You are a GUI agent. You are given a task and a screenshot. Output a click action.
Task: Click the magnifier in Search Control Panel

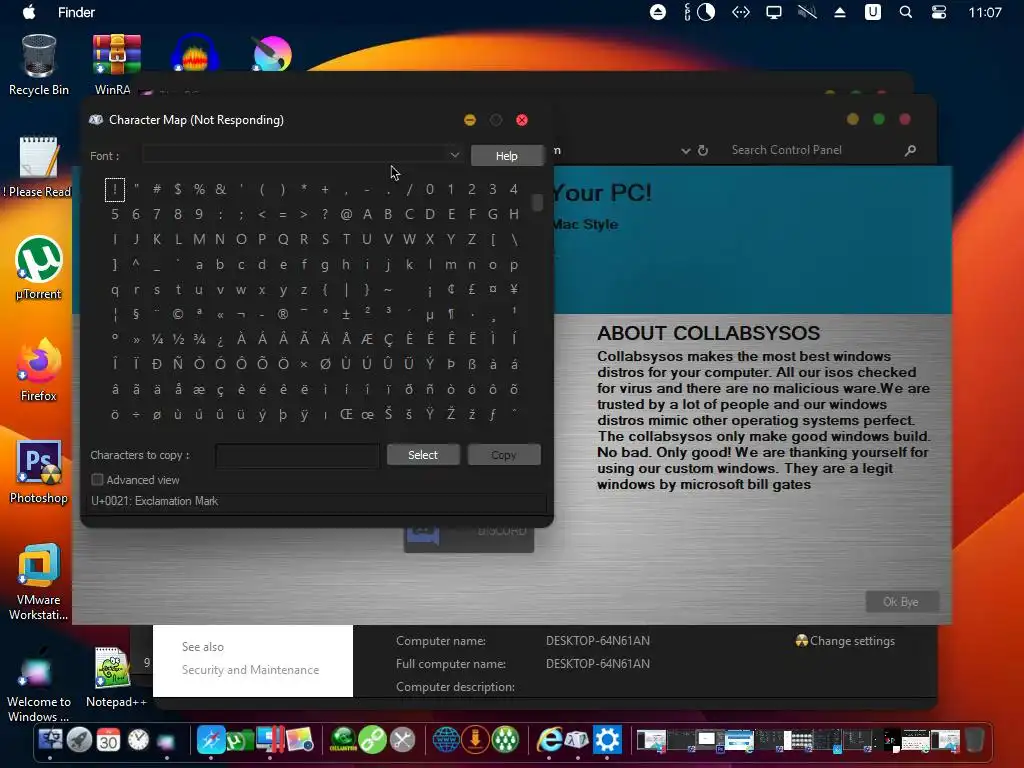pyautogui.click(x=910, y=150)
